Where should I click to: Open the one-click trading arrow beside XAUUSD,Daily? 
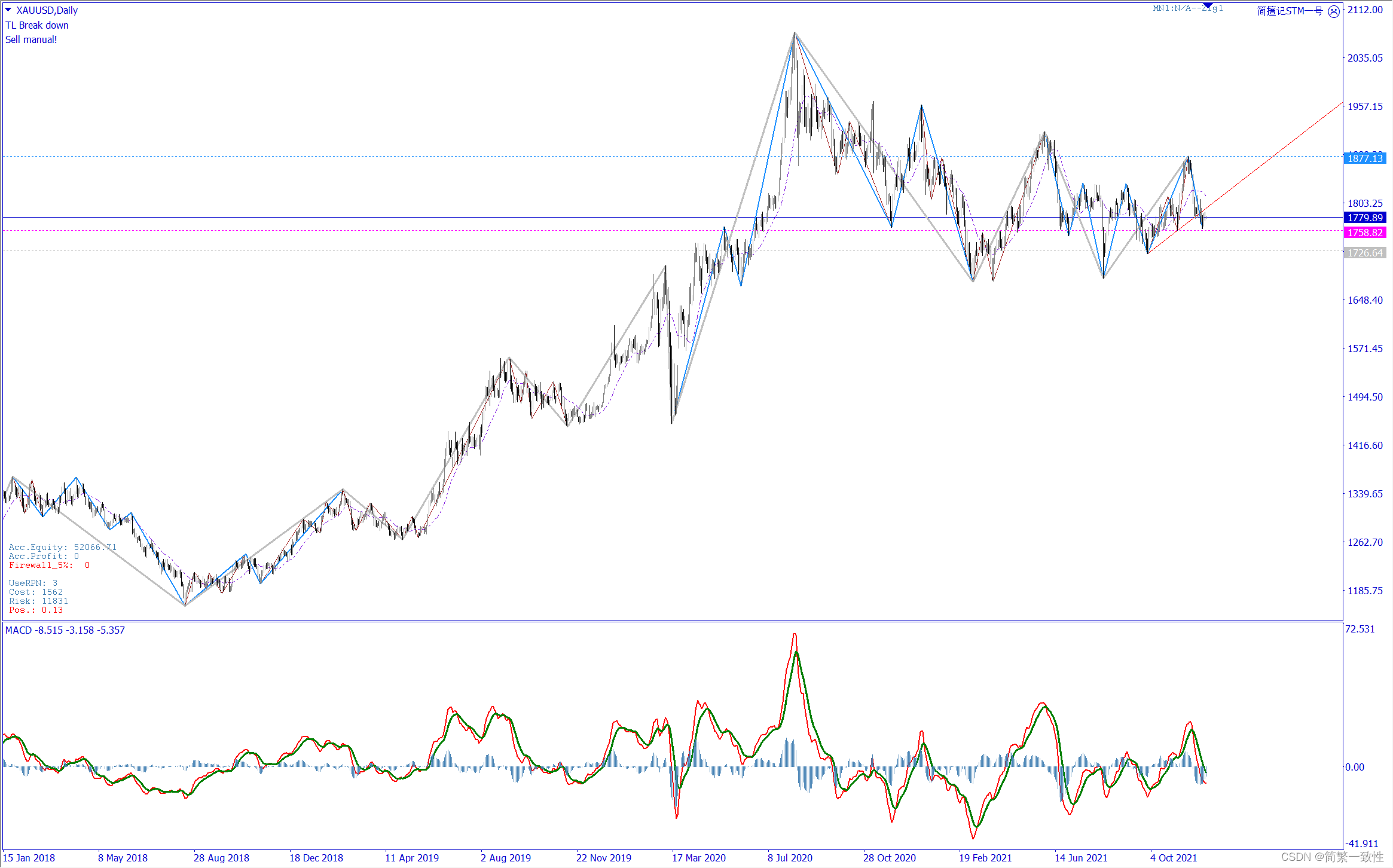click(8, 10)
